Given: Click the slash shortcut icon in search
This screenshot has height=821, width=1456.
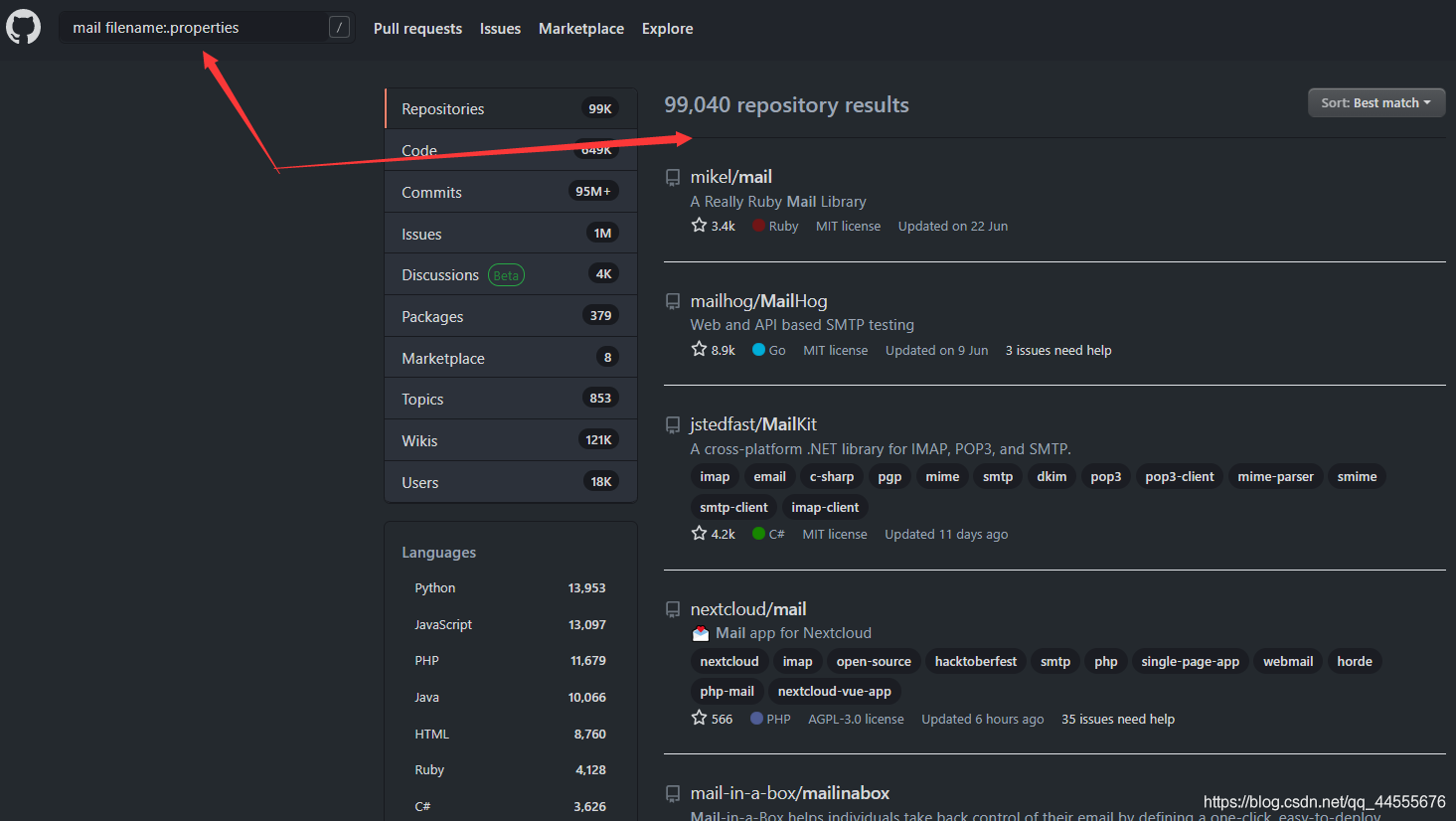Looking at the screenshot, I should (x=340, y=28).
